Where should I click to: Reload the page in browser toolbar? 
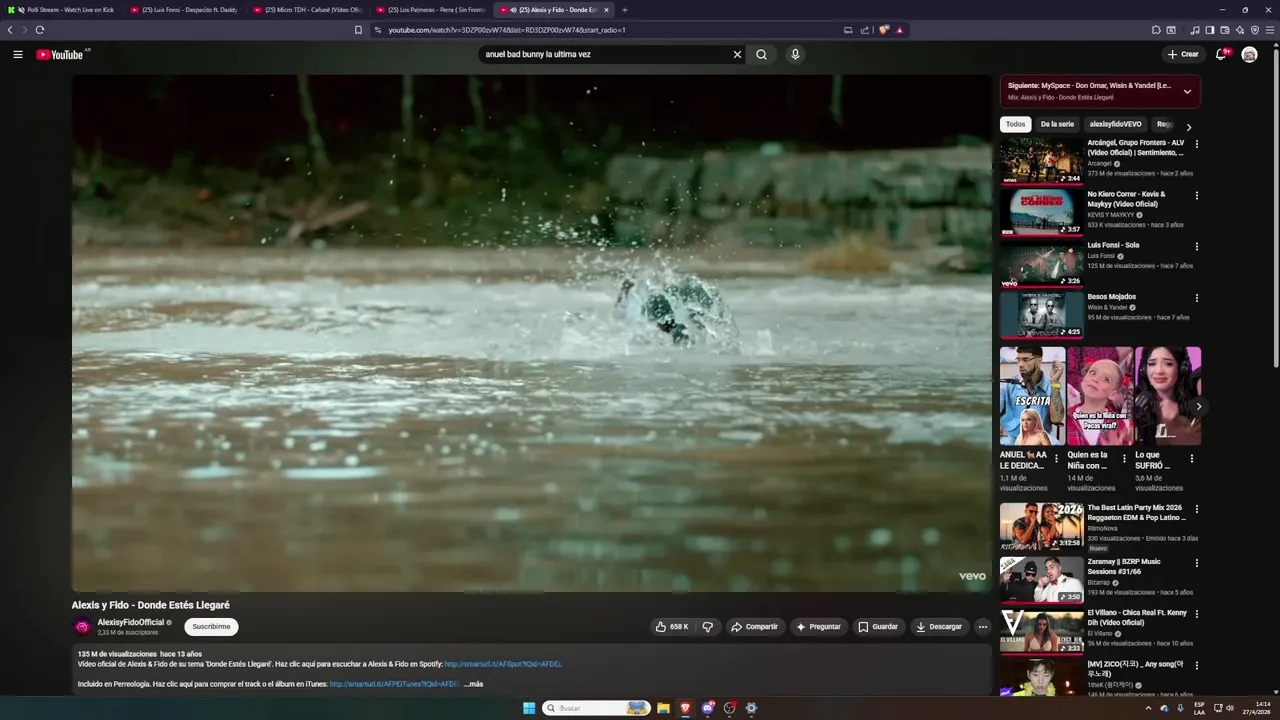[40, 30]
